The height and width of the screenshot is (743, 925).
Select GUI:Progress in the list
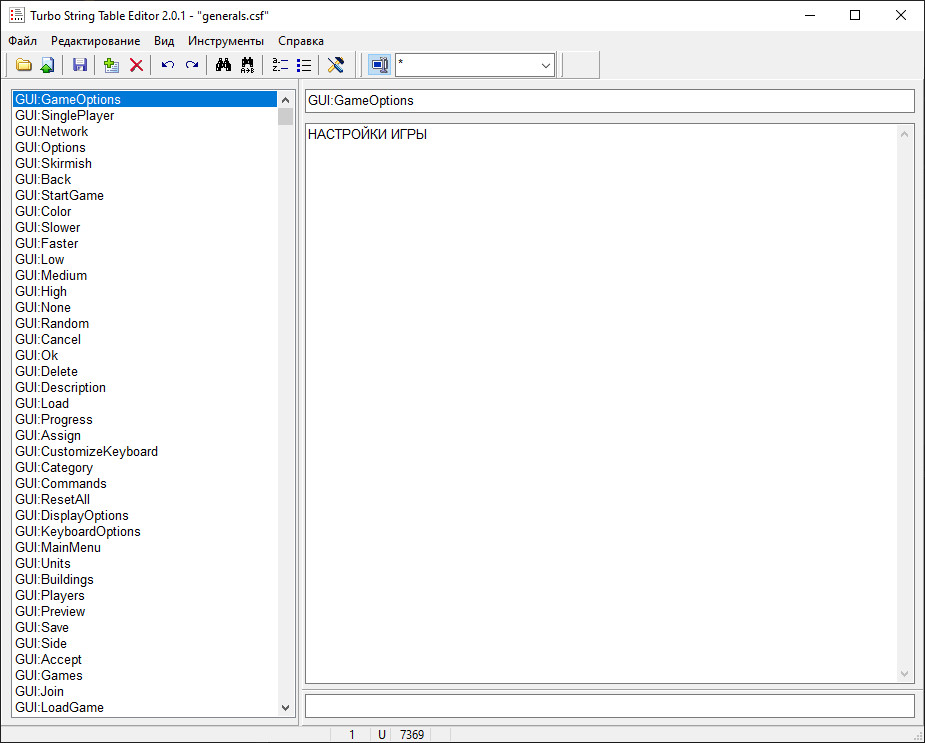145,419
